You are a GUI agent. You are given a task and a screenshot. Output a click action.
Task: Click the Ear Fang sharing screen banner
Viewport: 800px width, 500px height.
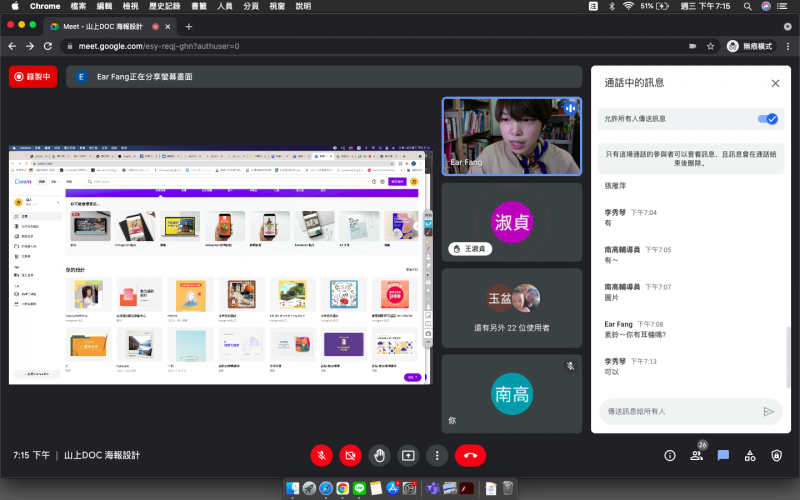coord(324,77)
